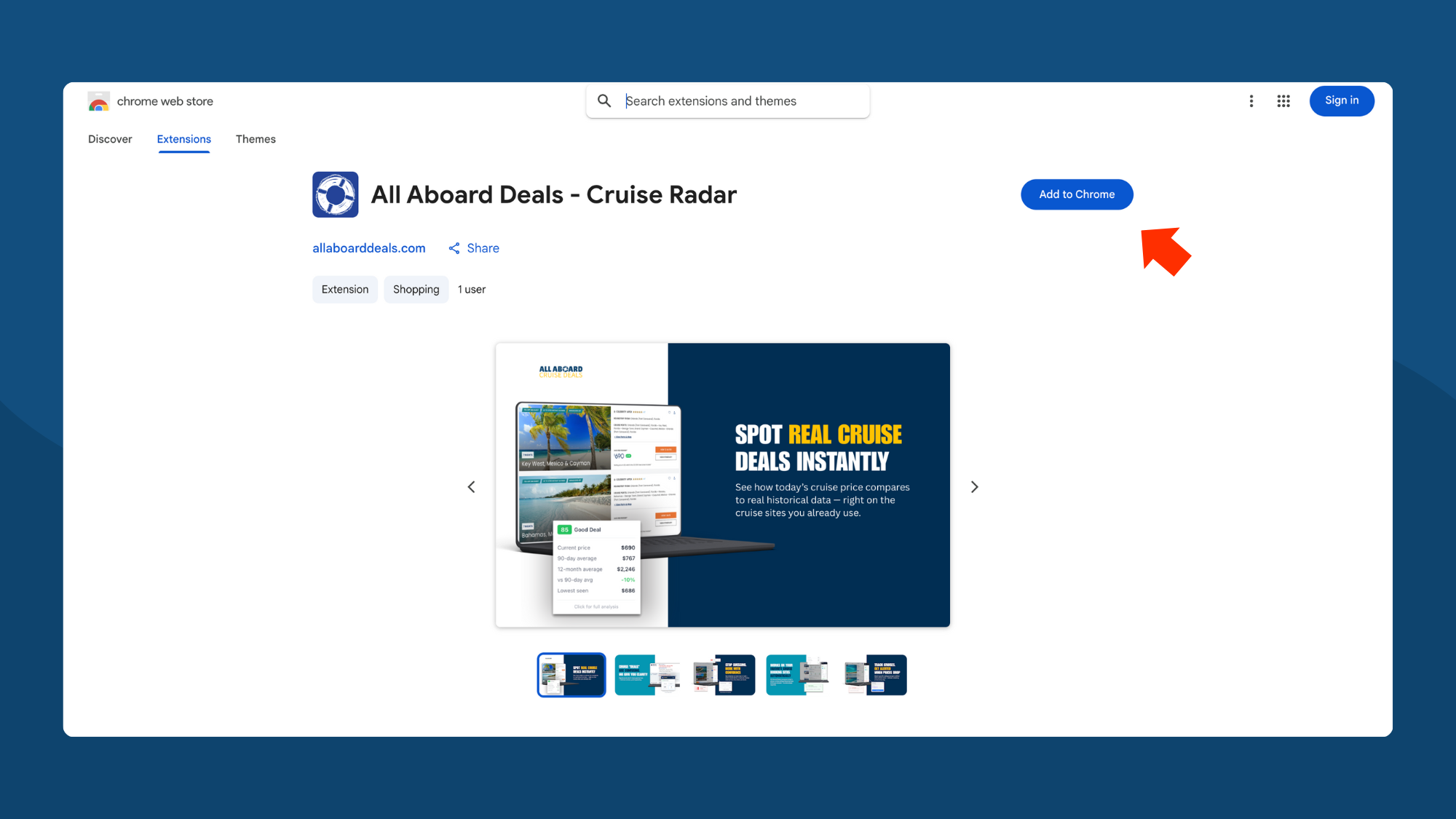Show previous screenshot with left arrow
Viewport: 1456px width, 819px height.
tap(471, 487)
